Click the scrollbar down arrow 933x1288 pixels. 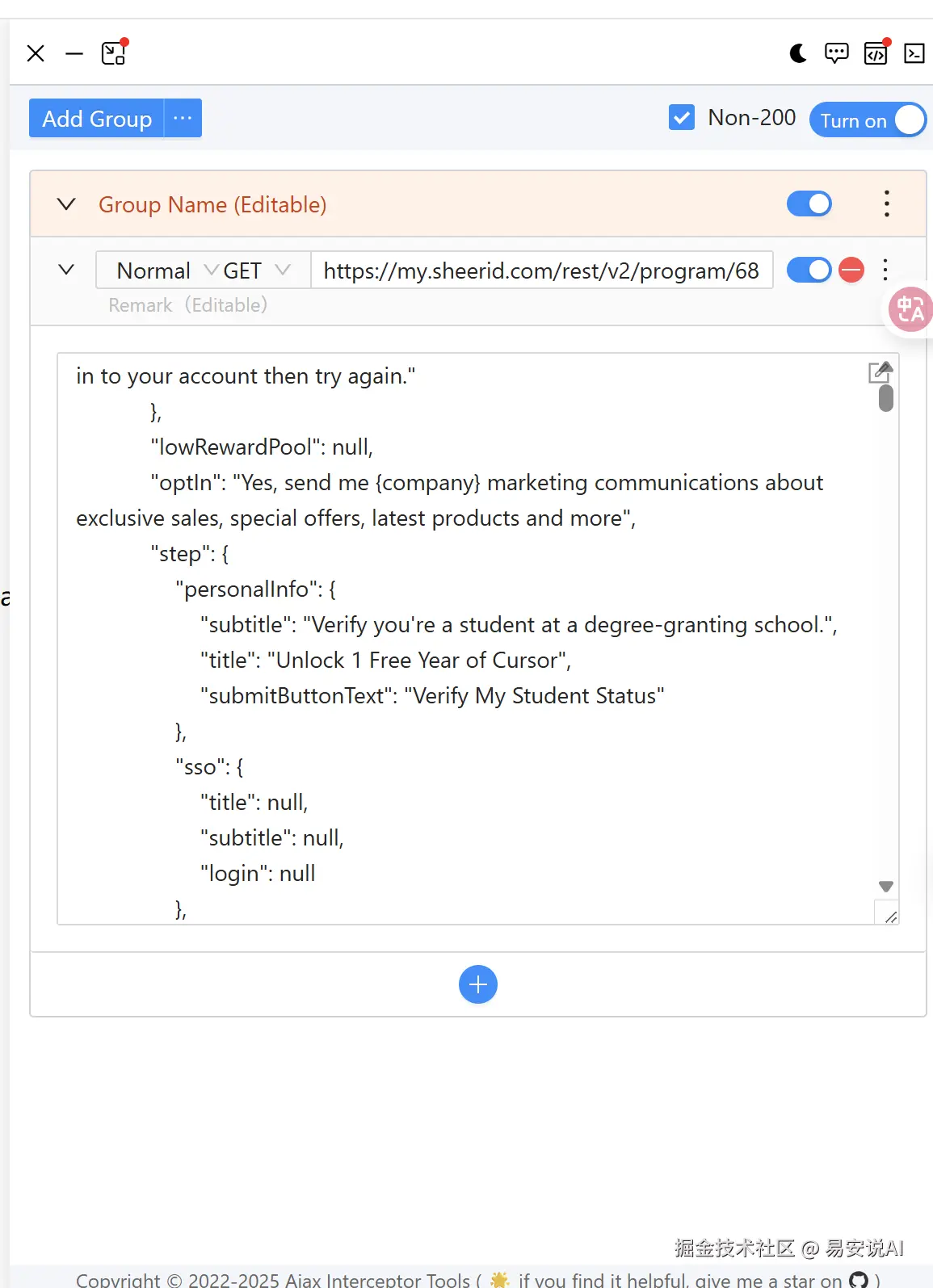886,887
